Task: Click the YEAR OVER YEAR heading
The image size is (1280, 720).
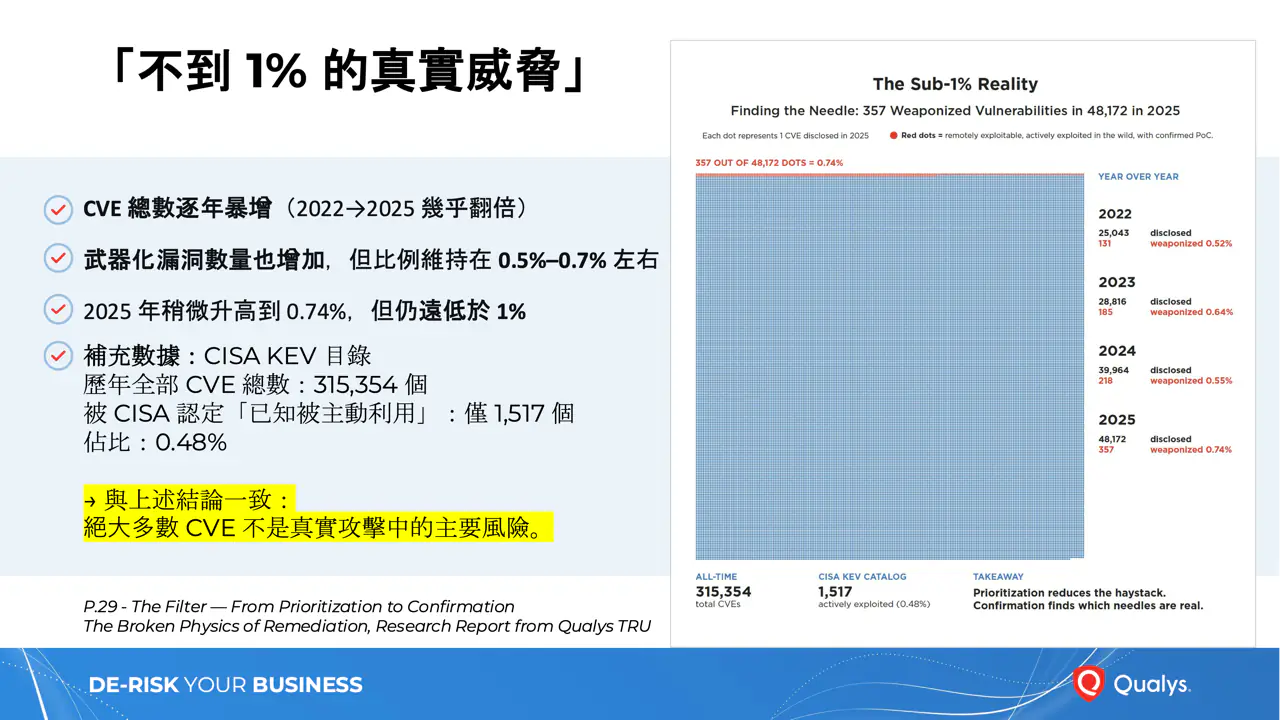Action: (x=1138, y=177)
